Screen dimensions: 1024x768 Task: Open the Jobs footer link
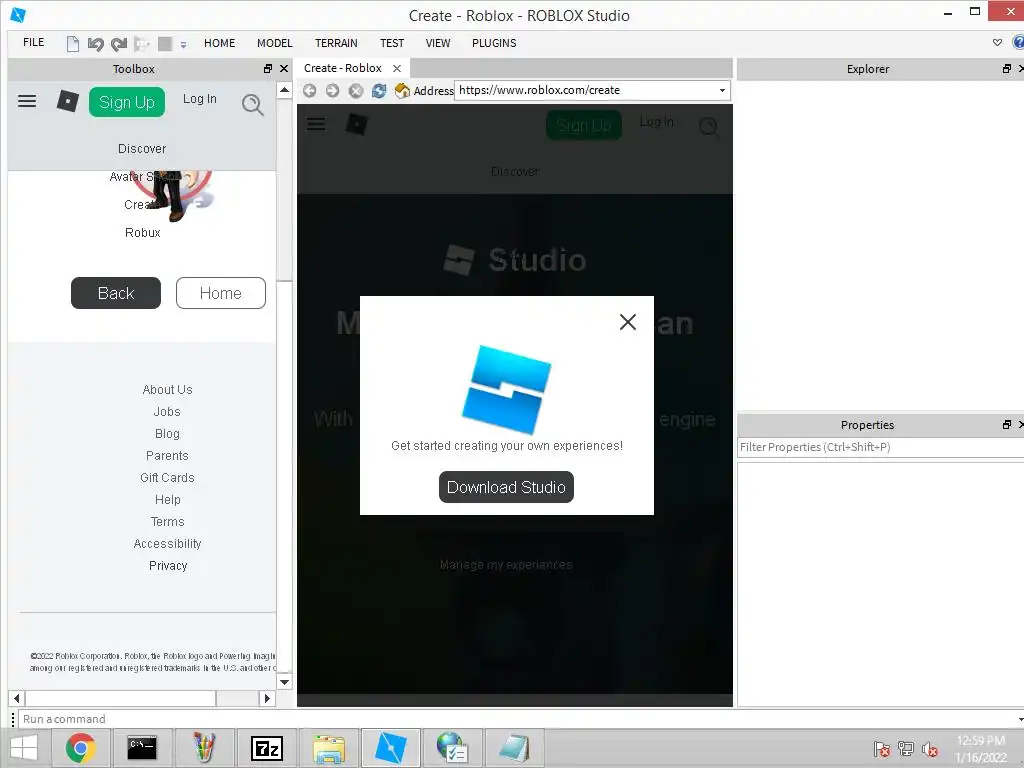pos(167,412)
